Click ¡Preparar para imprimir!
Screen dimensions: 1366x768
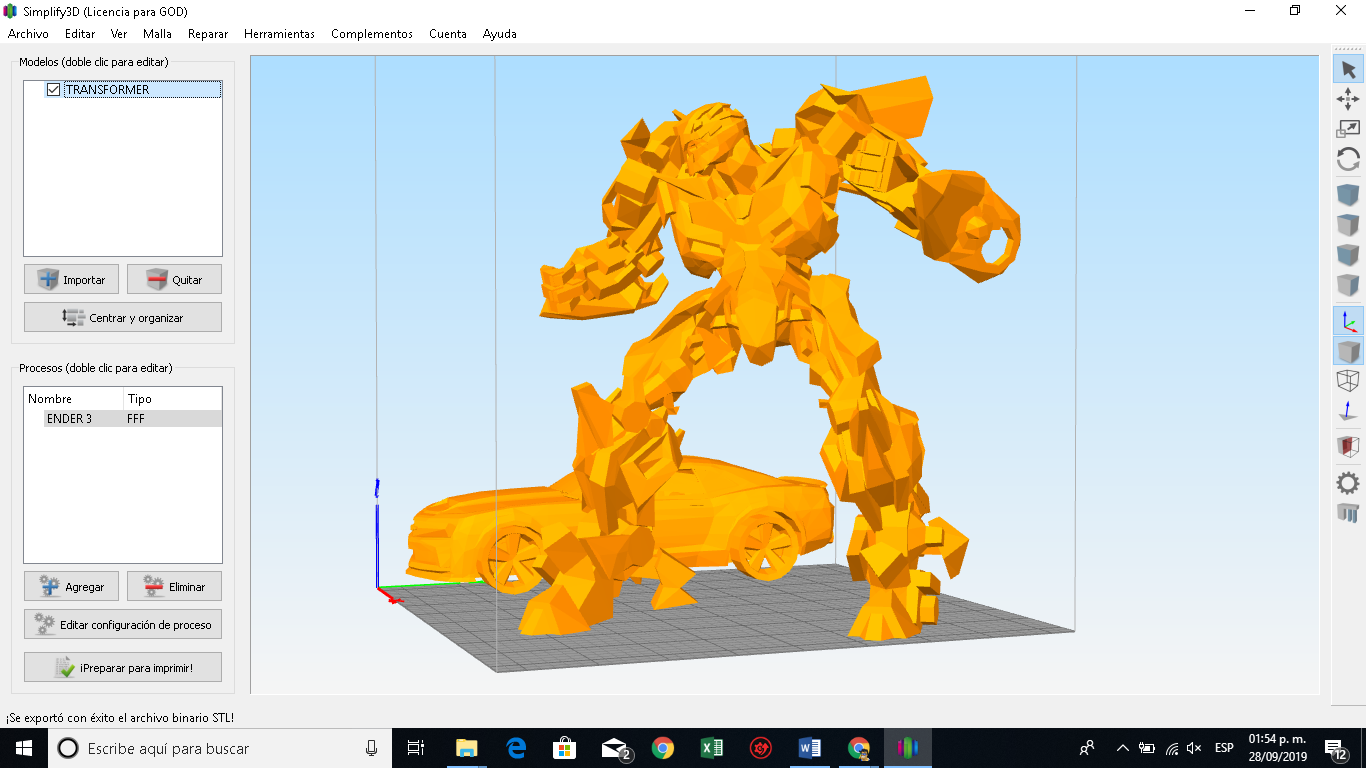(x=122, y=666)
